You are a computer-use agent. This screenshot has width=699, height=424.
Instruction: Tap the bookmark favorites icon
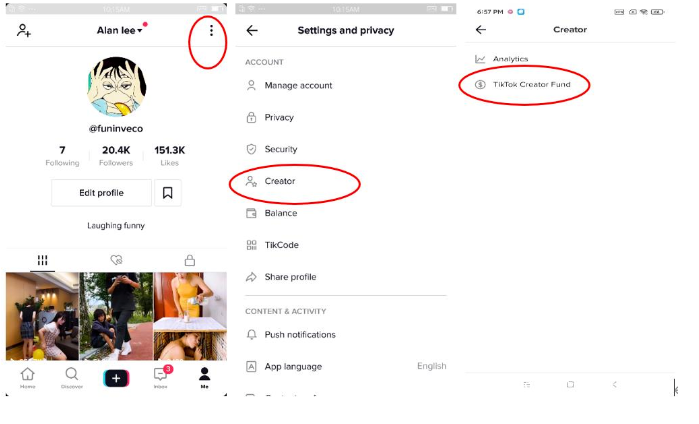click(x=168, y=193)
